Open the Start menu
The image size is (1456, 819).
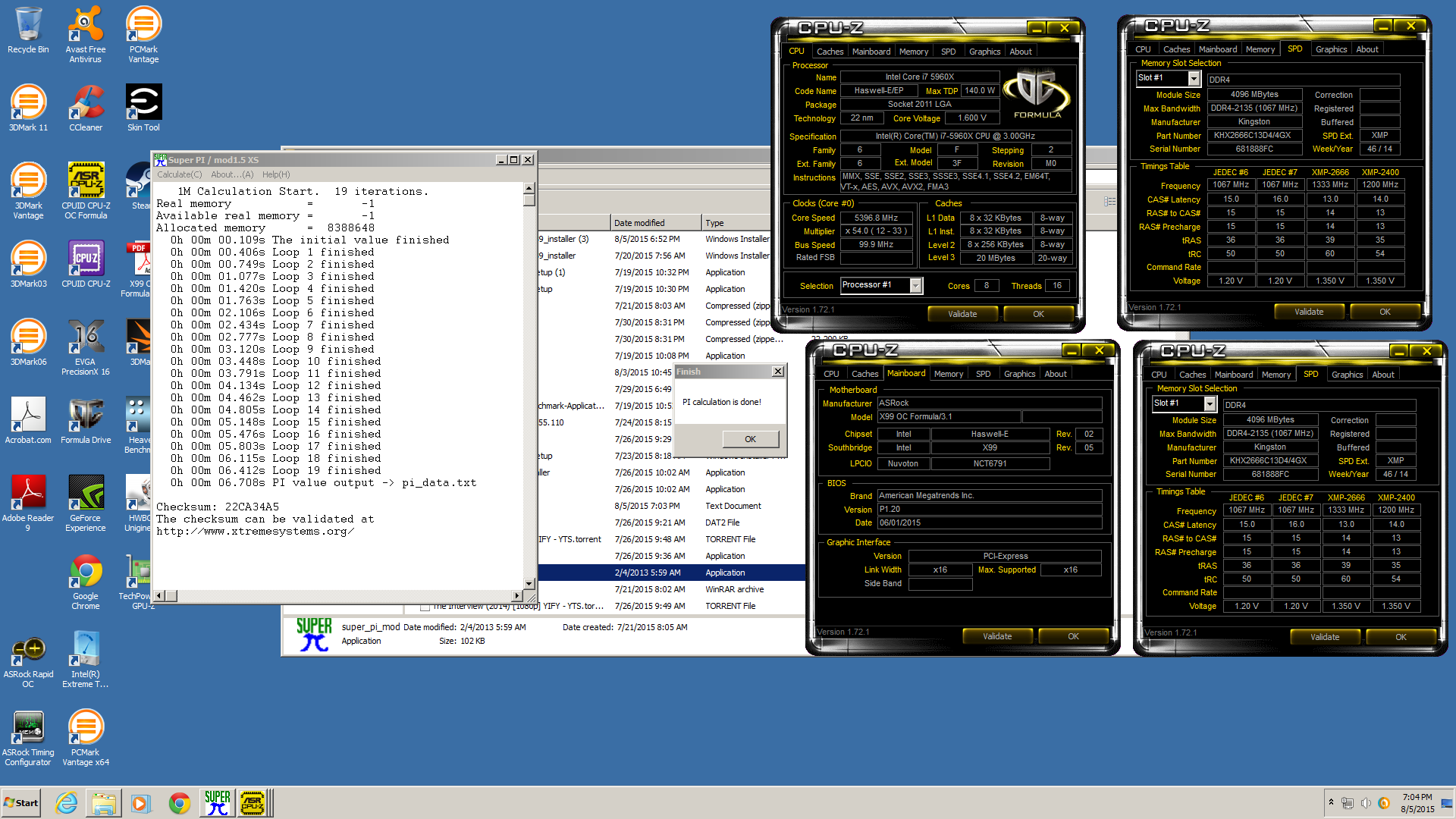[21, 803]
